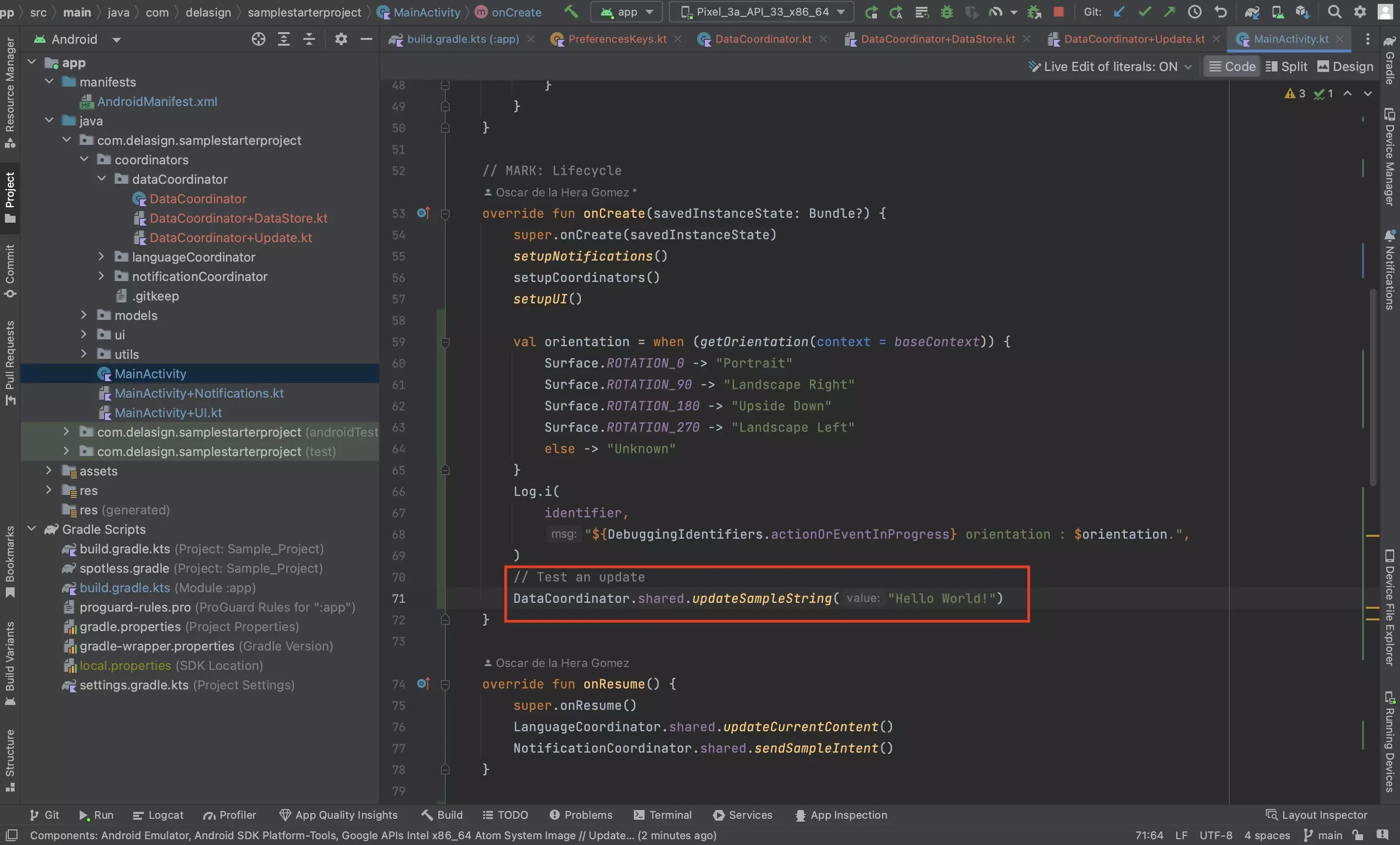This screenshot has width=1400, height=845.
Task: Click Attach Debugger to Android Process icon
Action: click(x=1034, y=12)
